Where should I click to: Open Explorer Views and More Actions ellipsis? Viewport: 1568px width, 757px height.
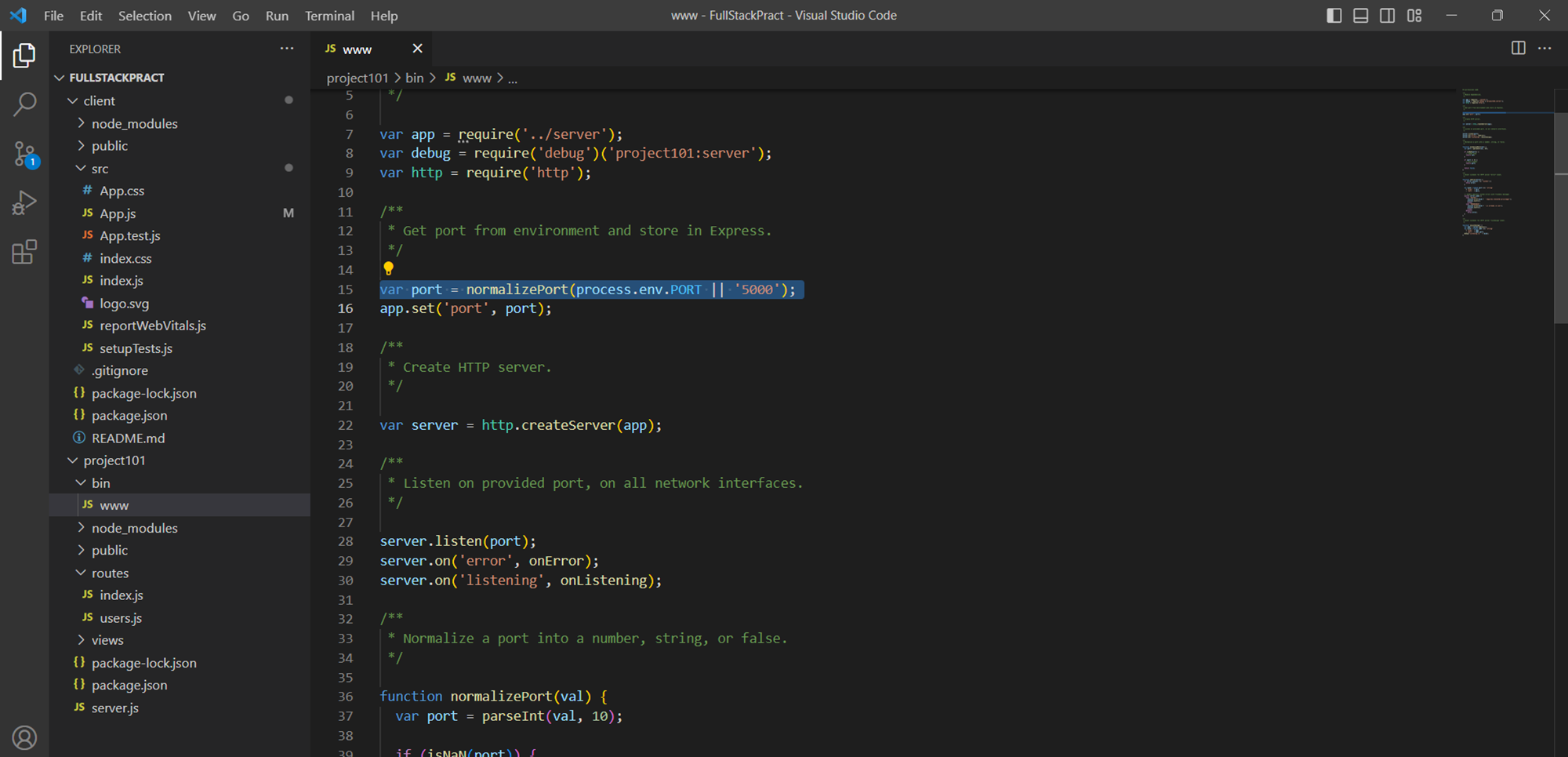[287, 49]
